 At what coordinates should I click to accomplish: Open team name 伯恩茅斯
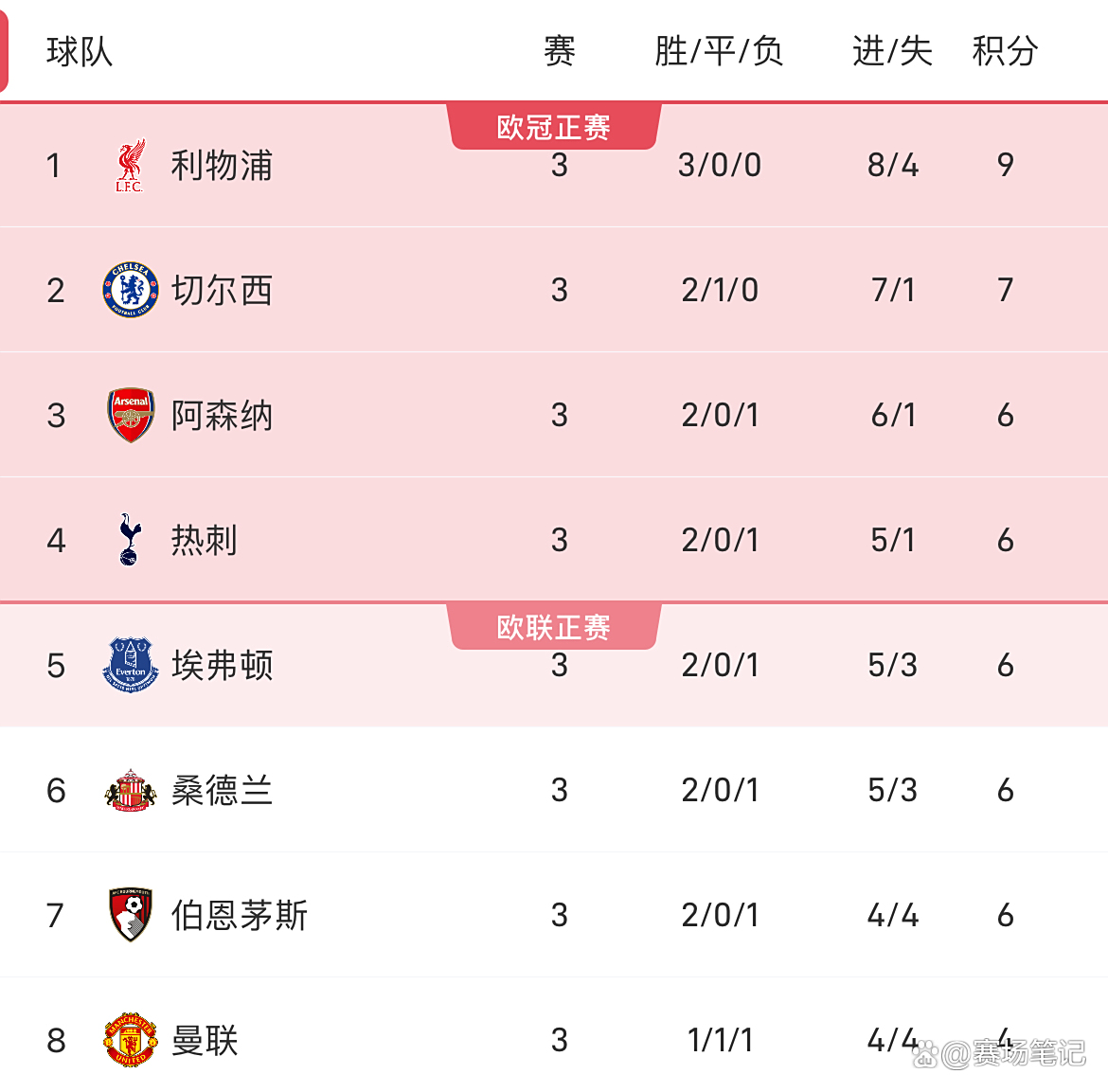[240, 915]
